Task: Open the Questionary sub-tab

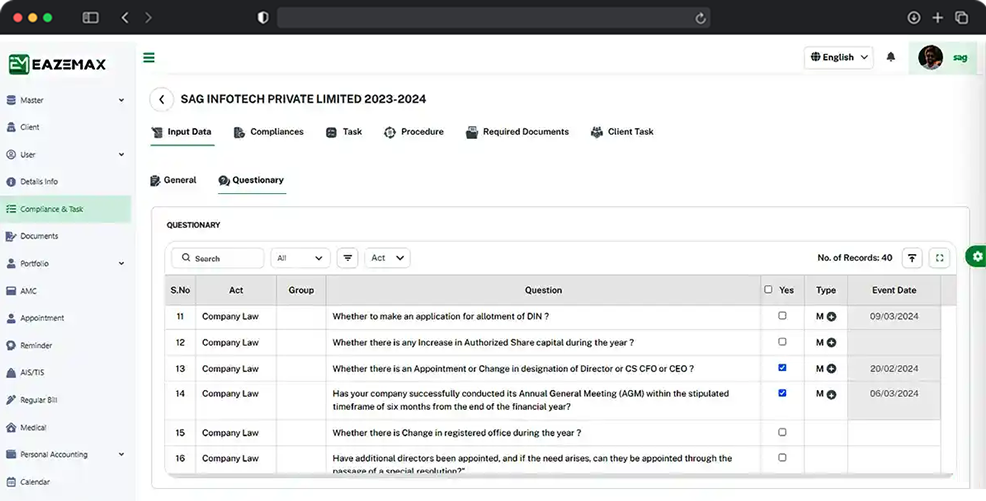Action: (252, 180)
